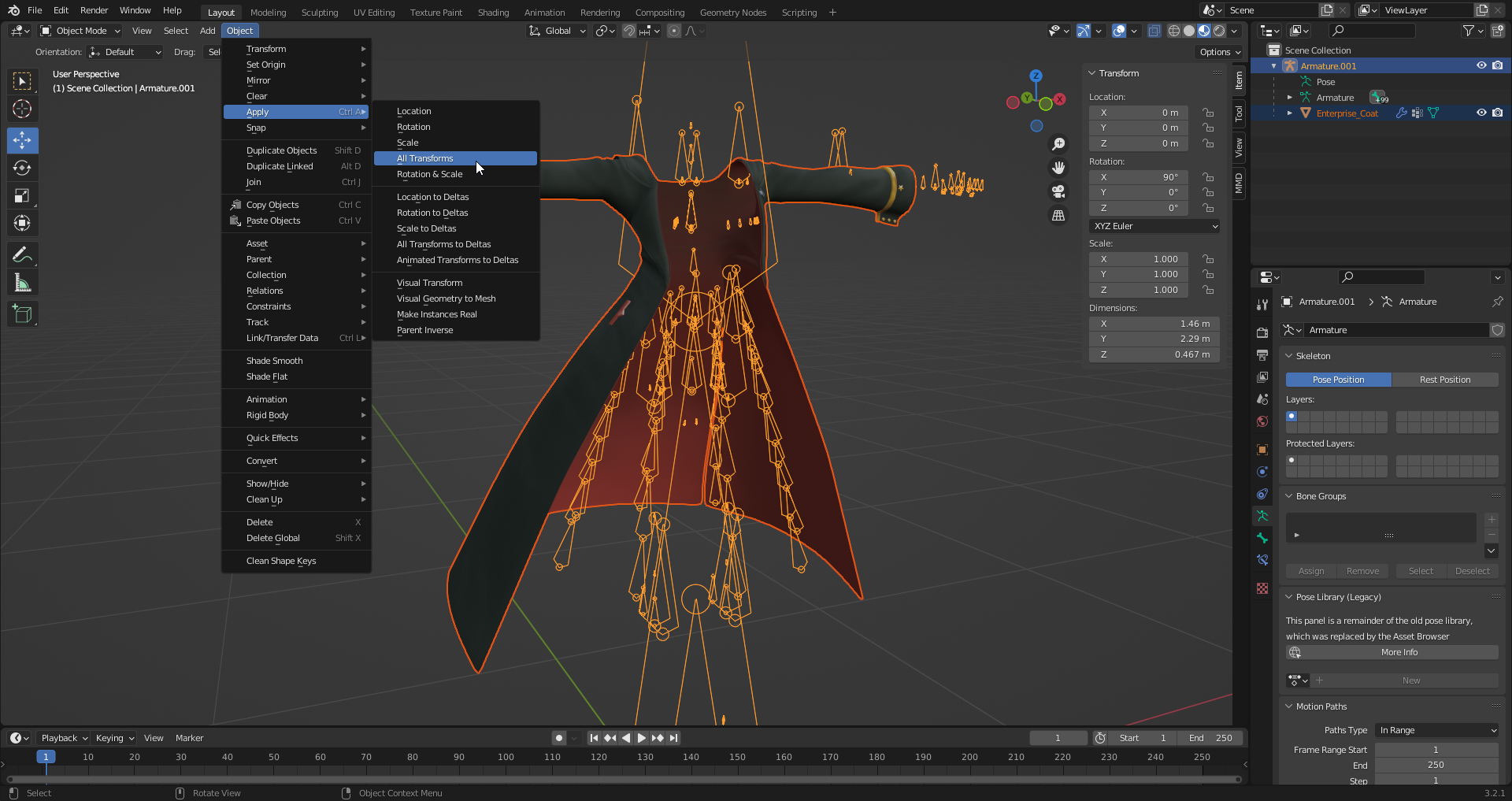Activate the Move tool
Image resolution: width=1512 pixels, height=801 pixels.
point(22,141)
